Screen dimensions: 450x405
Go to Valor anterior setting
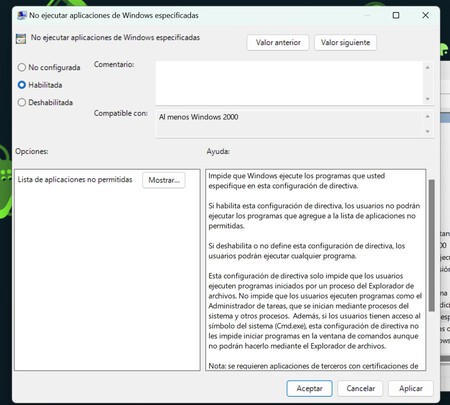click(x=278, y=43)
